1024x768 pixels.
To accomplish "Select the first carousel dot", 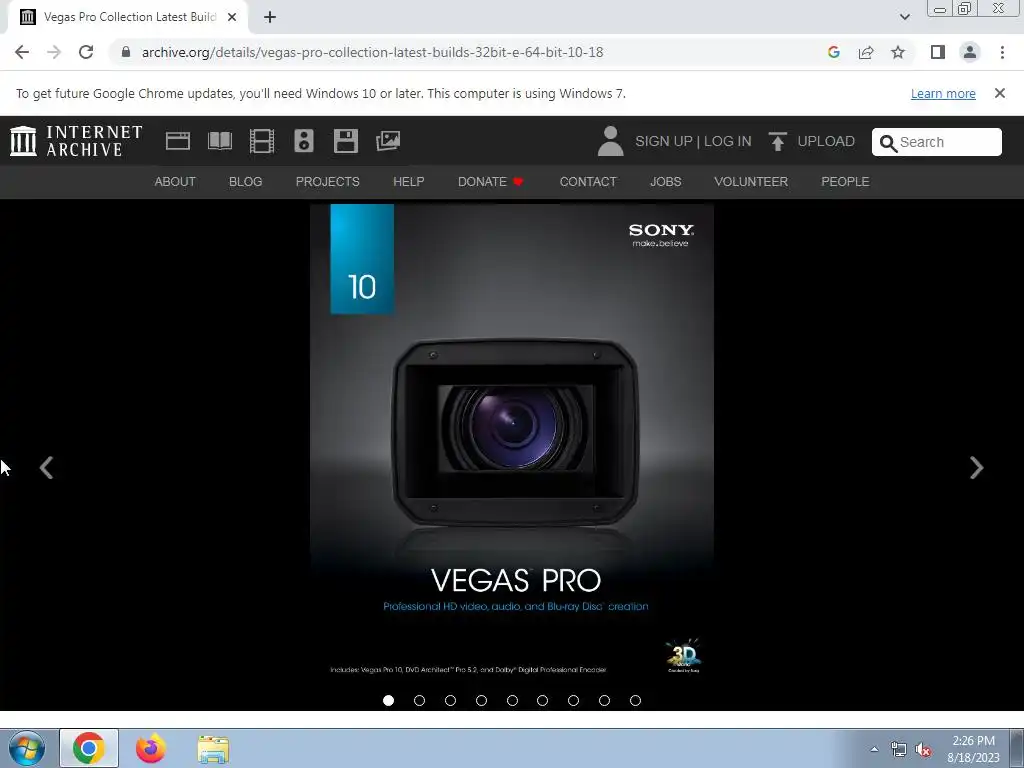I will pyautogui.click(x=389, y=701).
